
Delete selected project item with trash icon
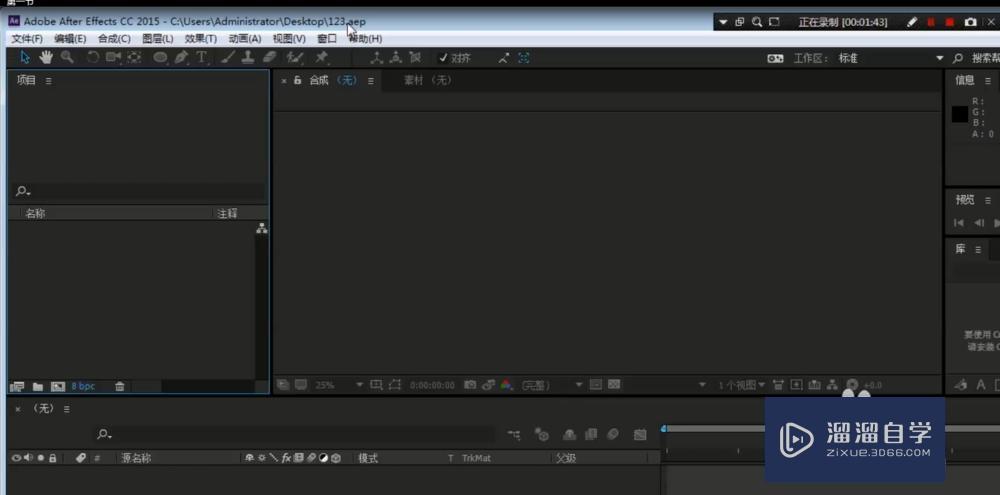(x=120, y=387)
